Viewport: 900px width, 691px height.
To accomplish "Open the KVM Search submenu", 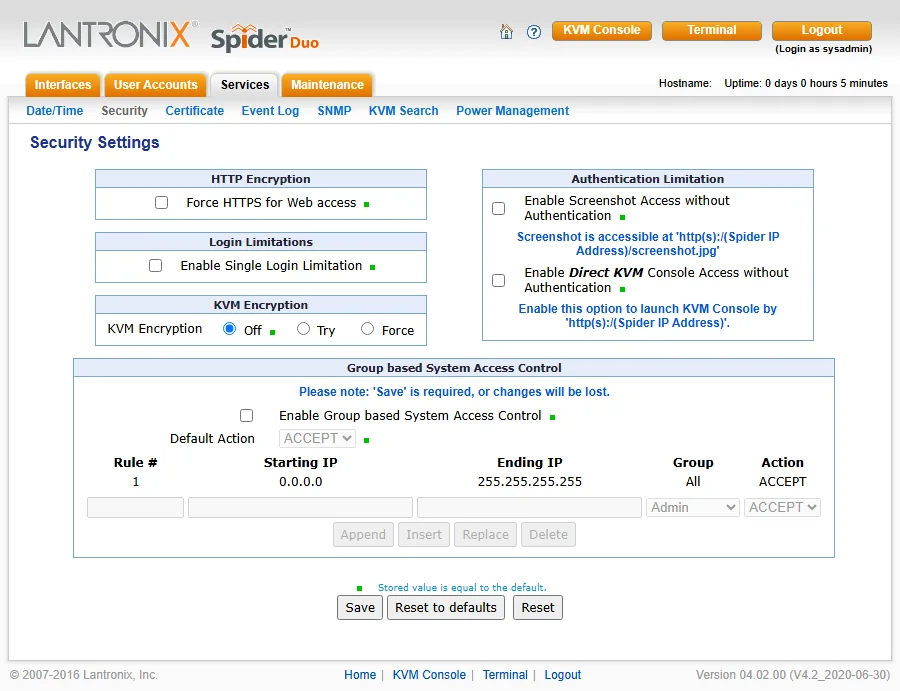I will point(404,111).
